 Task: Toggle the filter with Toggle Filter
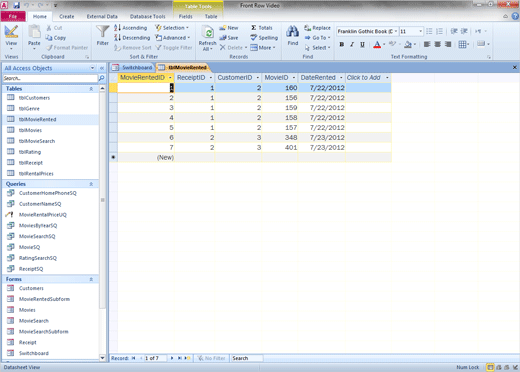point(174,48)
